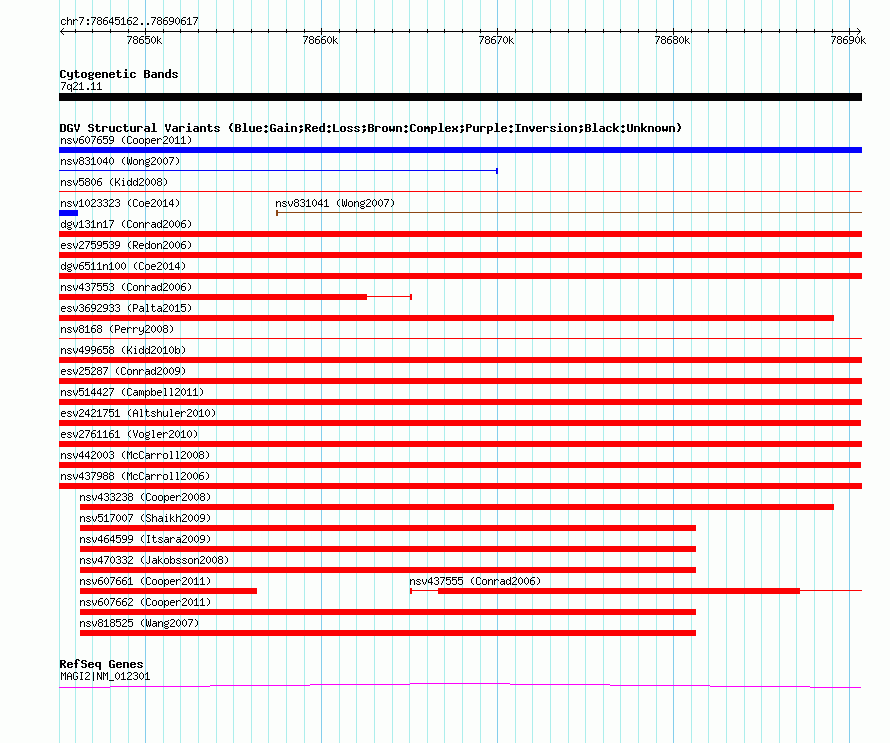Image resolution: width=890 pixels, height=743 pixels.
Task: Click the nsv442003 (McCarroll2008) label
Action: pos(135,455)
